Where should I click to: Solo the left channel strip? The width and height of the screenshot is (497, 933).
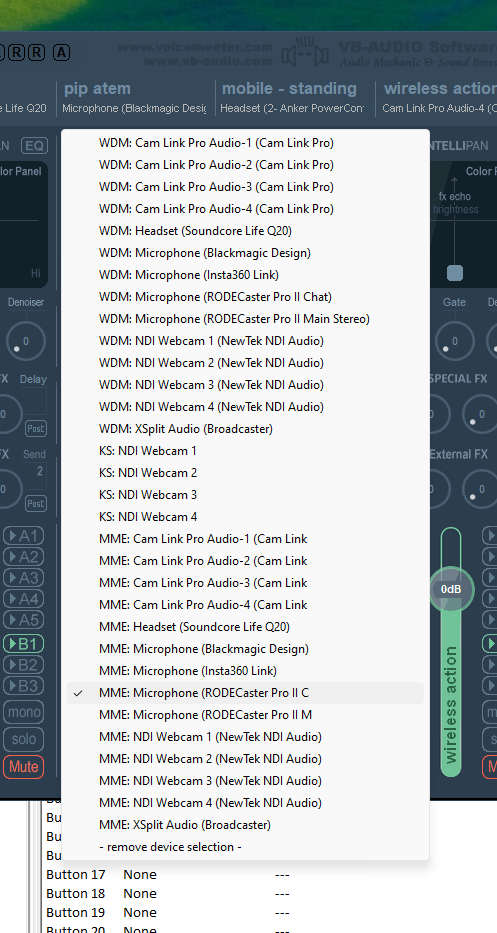click(x=23, y=739)
